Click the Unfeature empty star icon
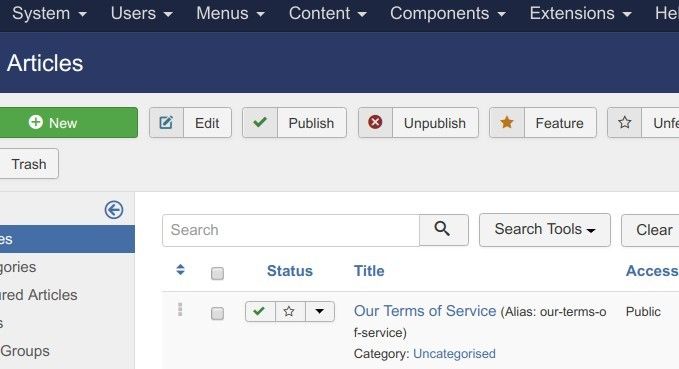This screenshot has height=369, width=679. click(624, 123)
